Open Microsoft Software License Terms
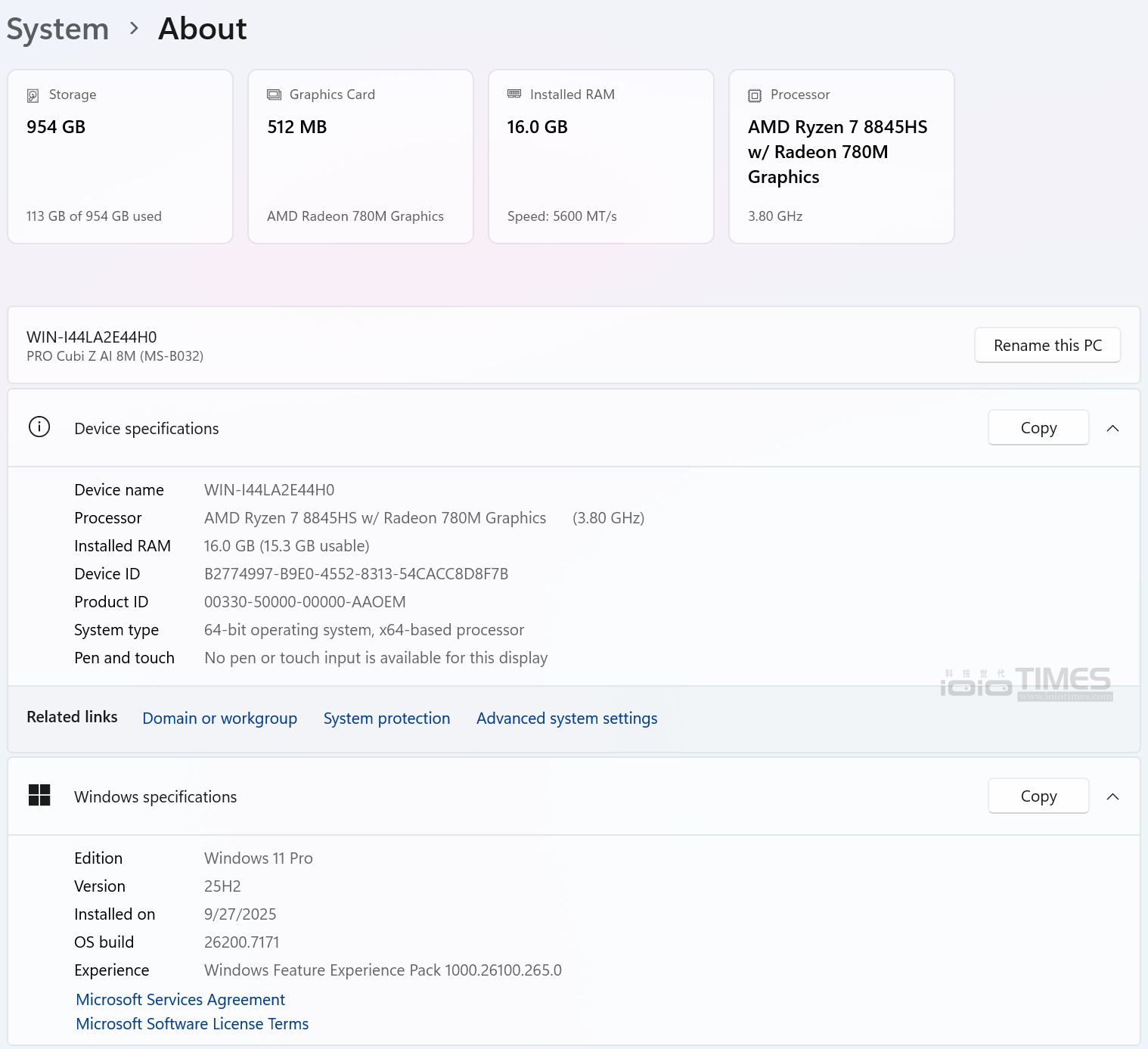1148x1049 pixels. click(192, 1024)
